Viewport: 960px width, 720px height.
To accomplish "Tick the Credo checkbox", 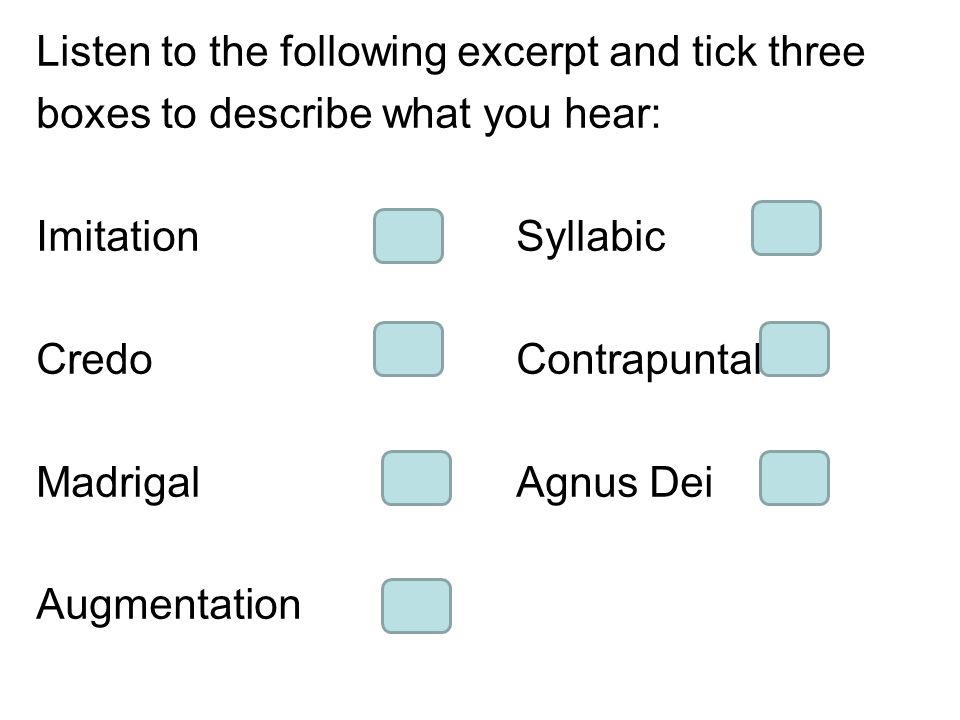I will (x=408, y=349).
